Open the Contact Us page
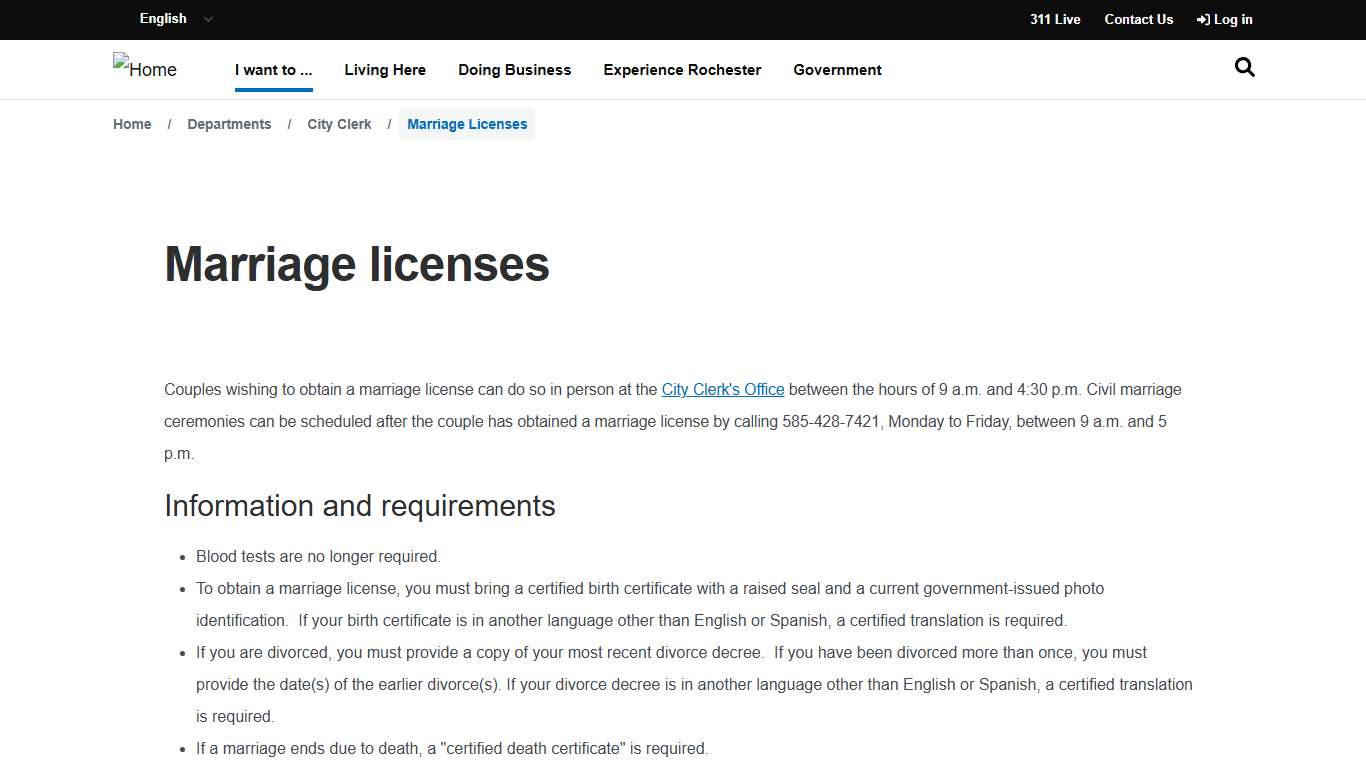The image size is (1366, 768). [1139, 19]
